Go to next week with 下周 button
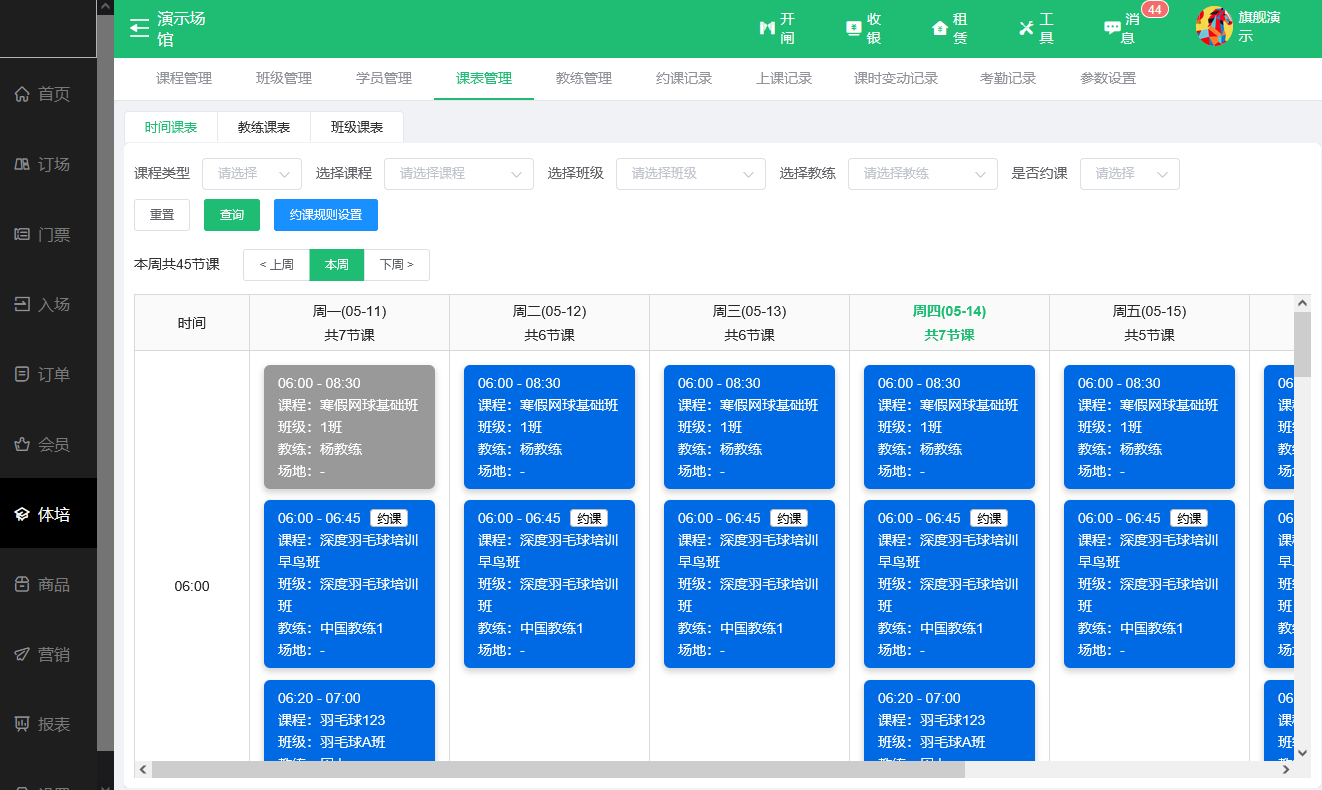Screen dimensions: 1322x790 397,265
